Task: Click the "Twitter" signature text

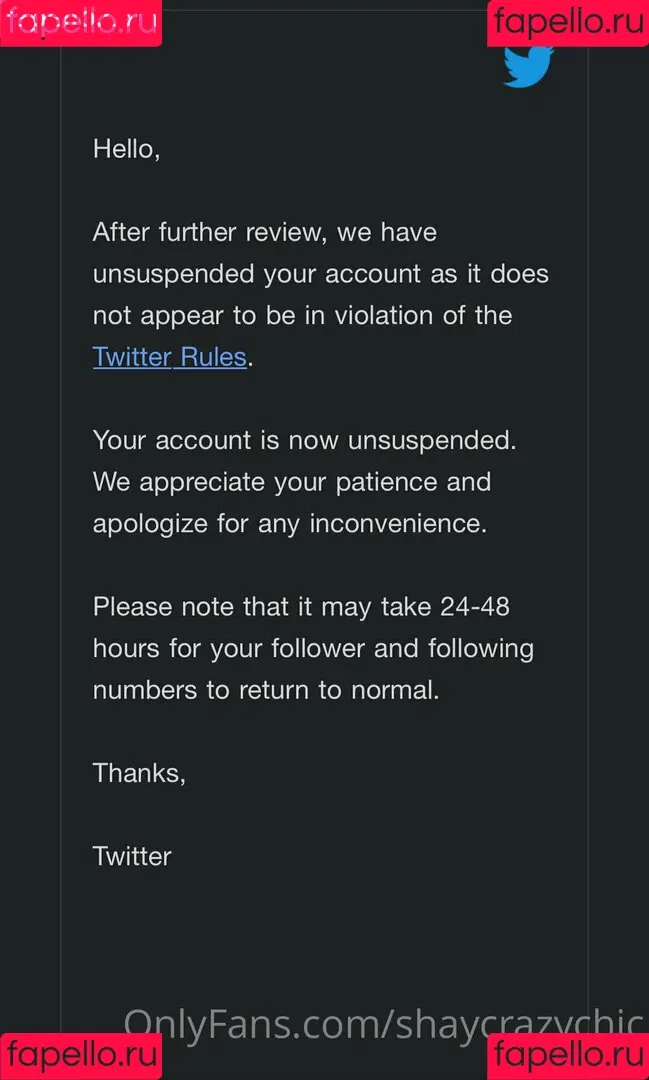Action: coord(132,856)
